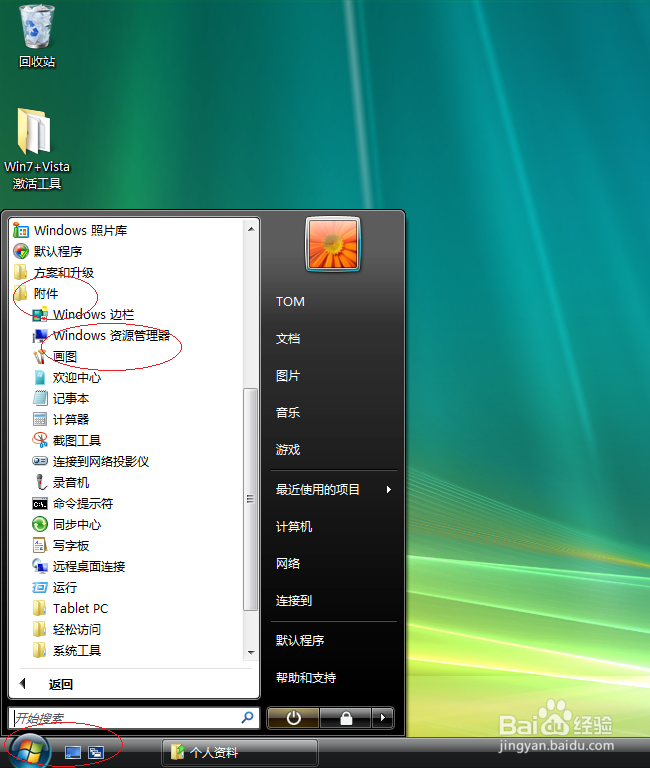
Task: Expand the 系统工具 folder
Action: click(67, 650)
